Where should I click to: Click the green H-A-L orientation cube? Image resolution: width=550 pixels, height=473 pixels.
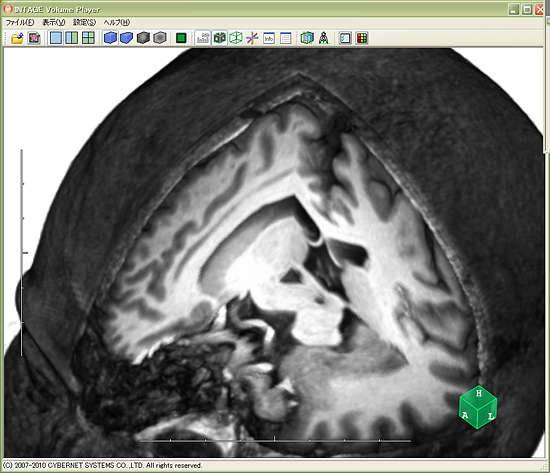click(x=478, y=407)
